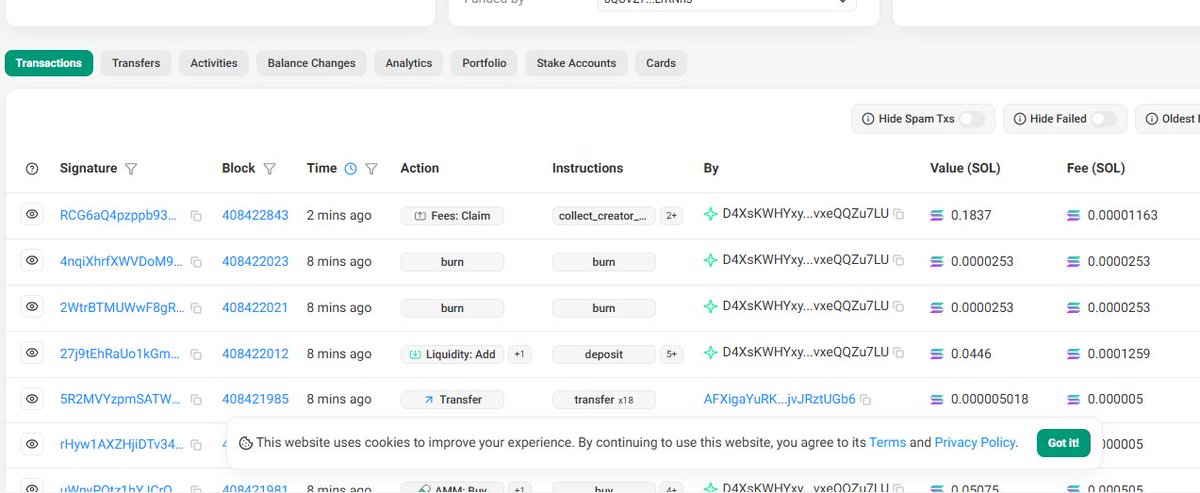
Task: Expand 5+ instructions for deposit row
Action: tap(671, 353)
